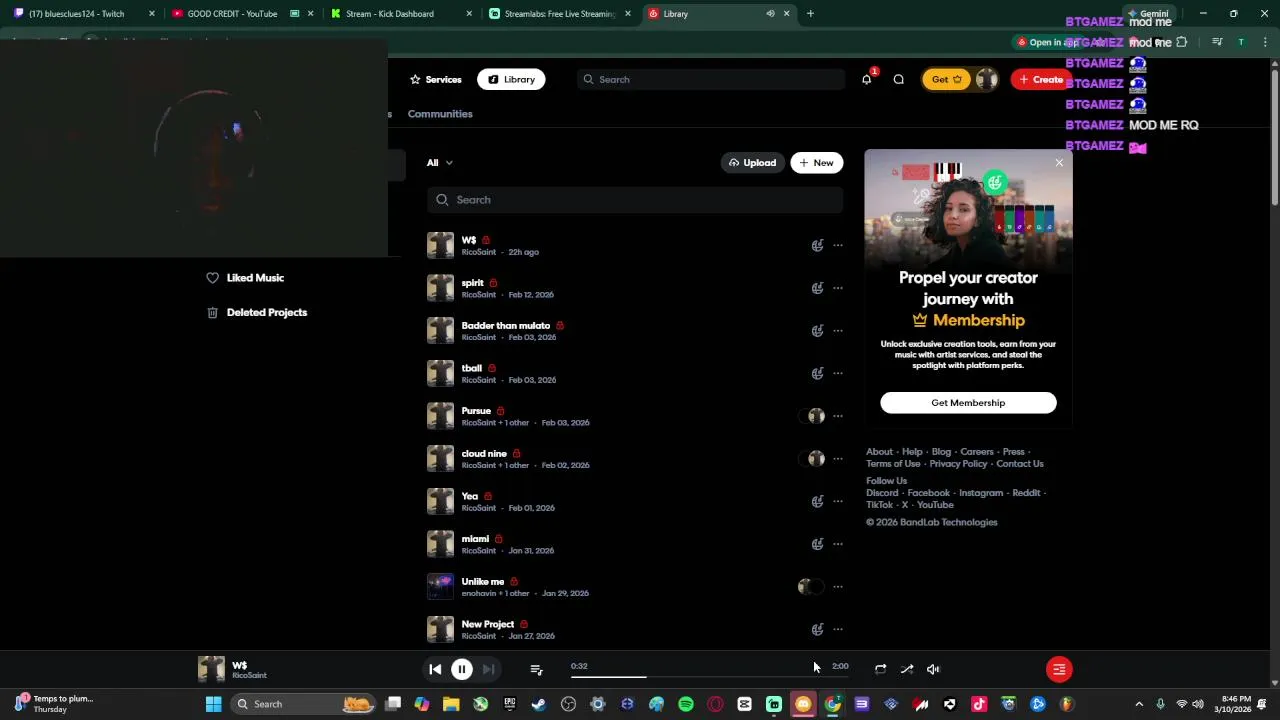This screenshot has height=720, width=1280.
Task: Open the chat messages icon
Action: pos(898,79)
